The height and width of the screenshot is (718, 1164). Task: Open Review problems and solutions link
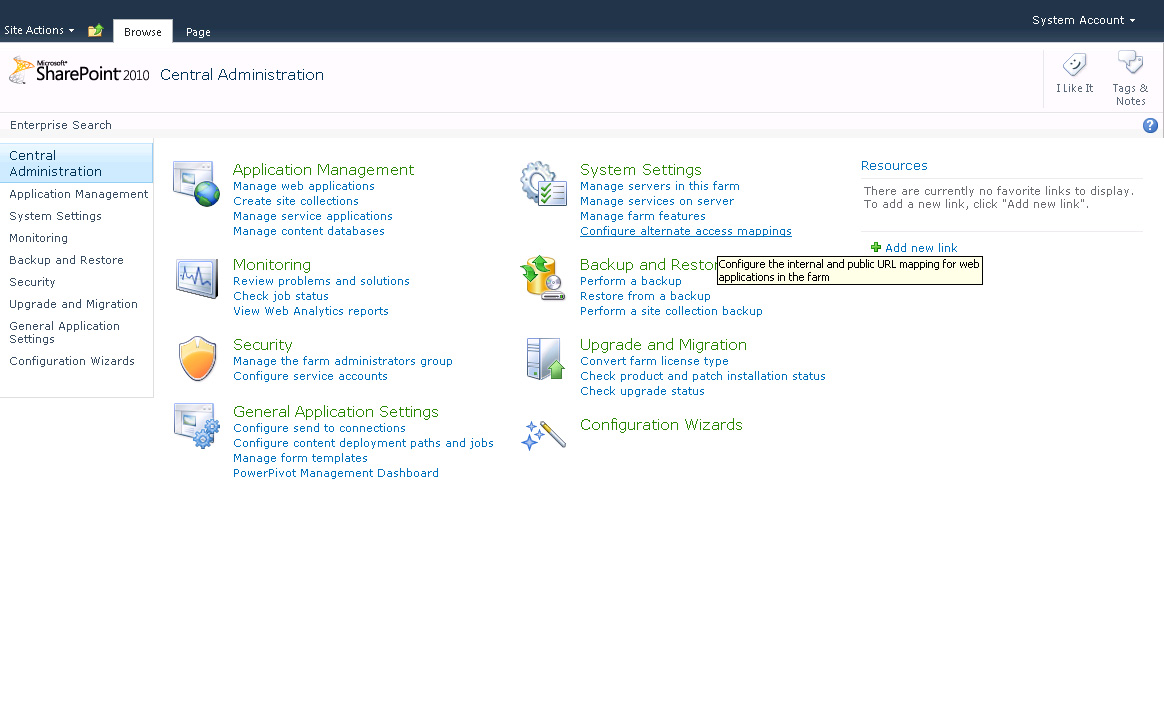(321, 281)
